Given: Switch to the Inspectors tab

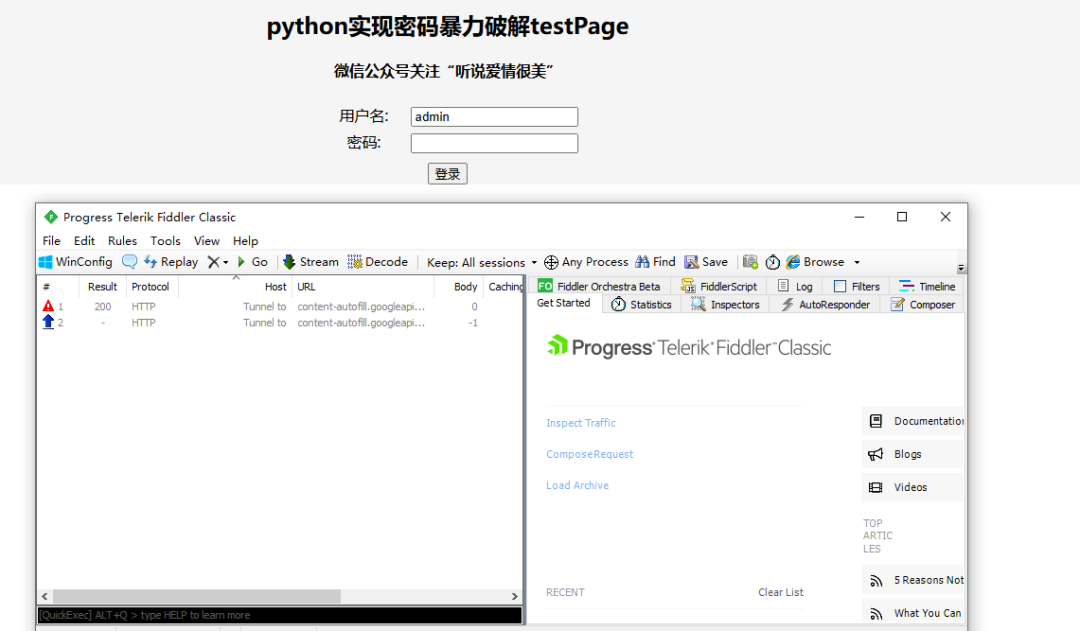Looking at the screenshot, I should pyautogui.click(x=725, y=304).
